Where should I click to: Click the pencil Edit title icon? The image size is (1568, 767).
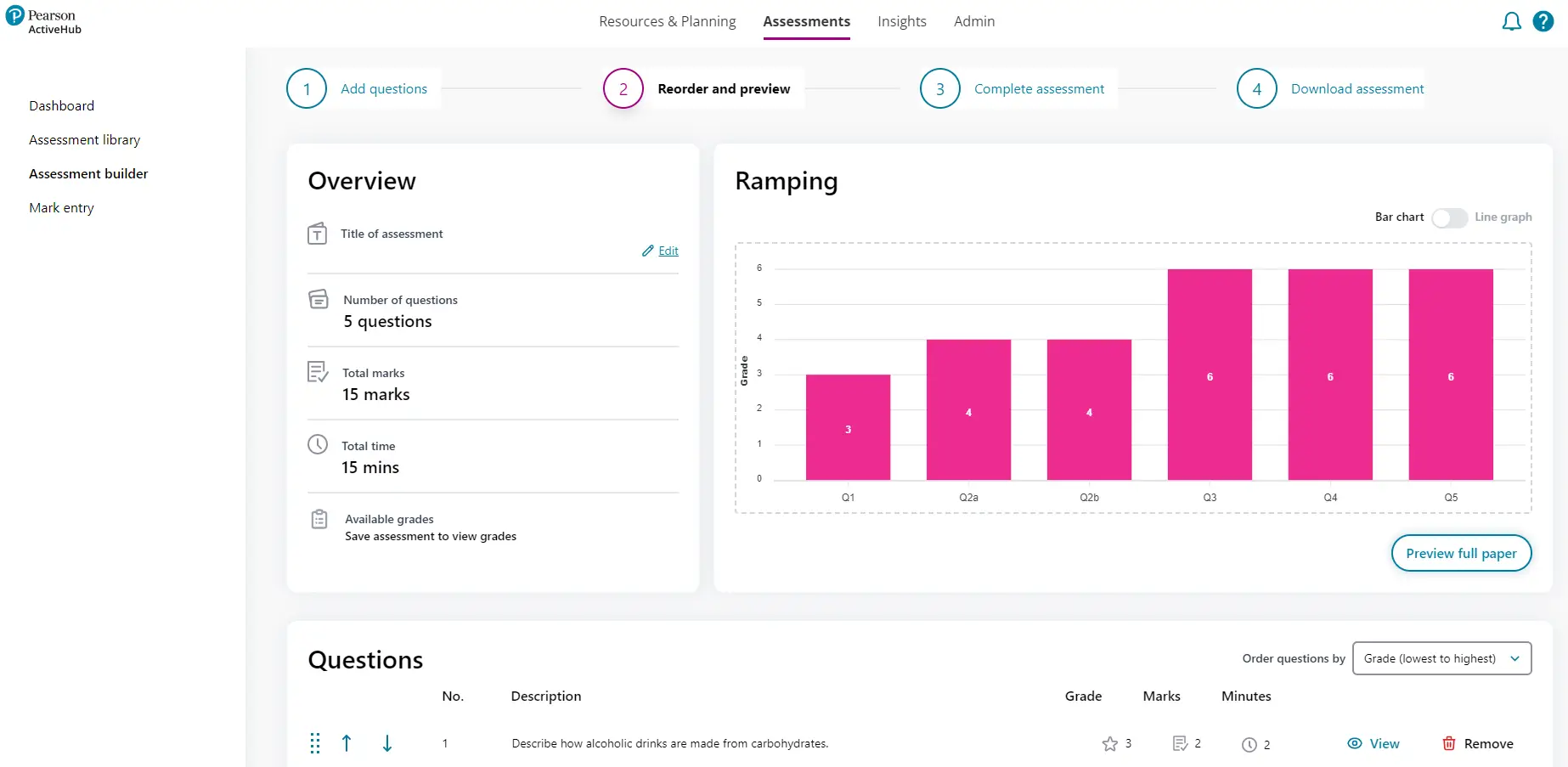point(648,251)
